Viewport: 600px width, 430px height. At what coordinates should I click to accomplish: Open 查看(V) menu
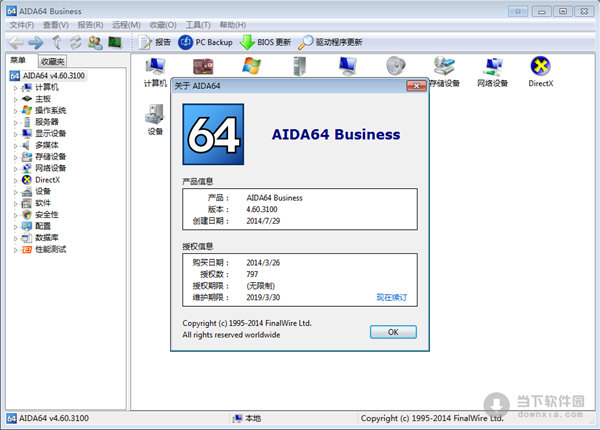coord(55,25)
